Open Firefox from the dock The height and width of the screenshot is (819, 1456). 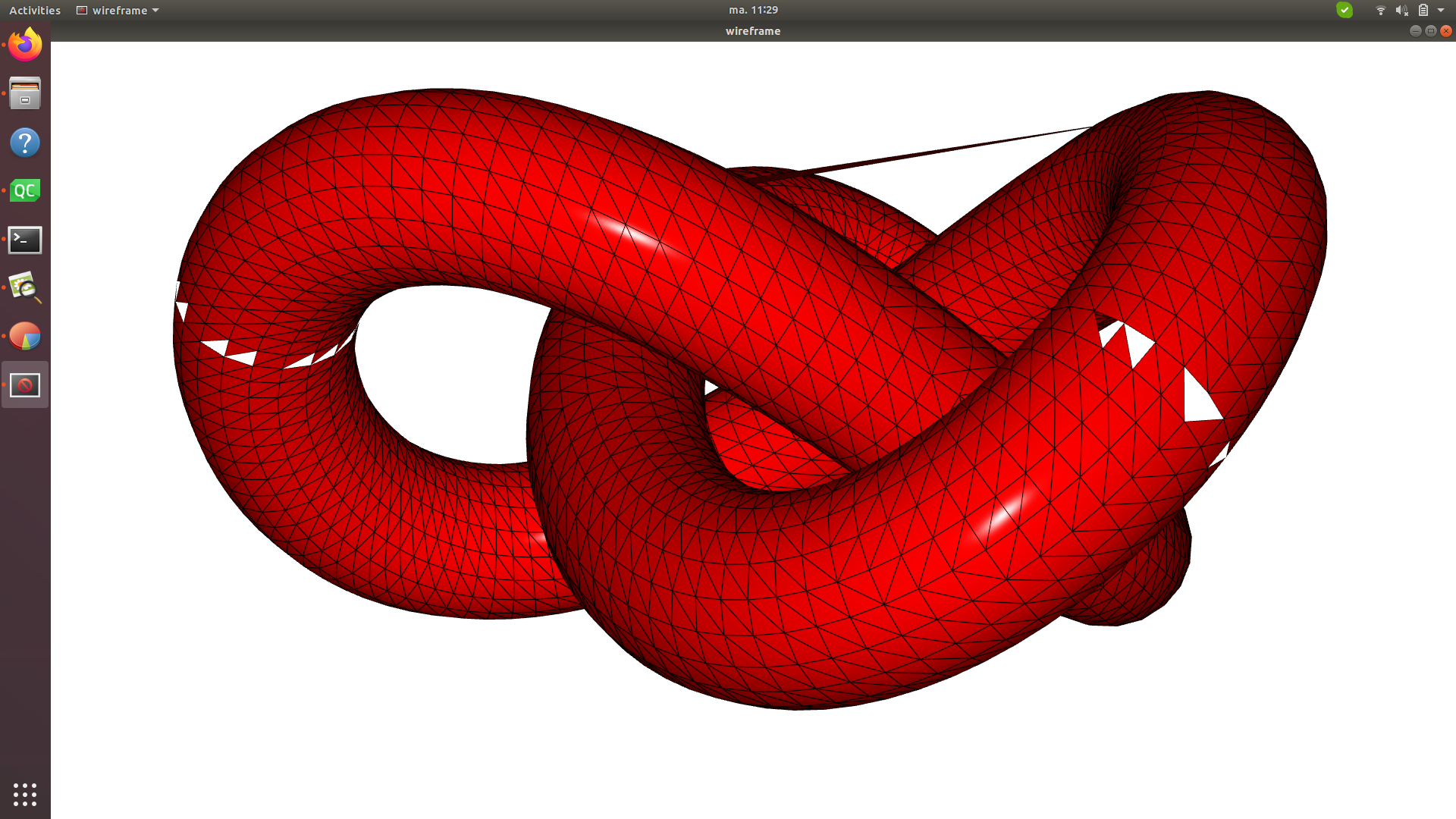tap(25, 45)
